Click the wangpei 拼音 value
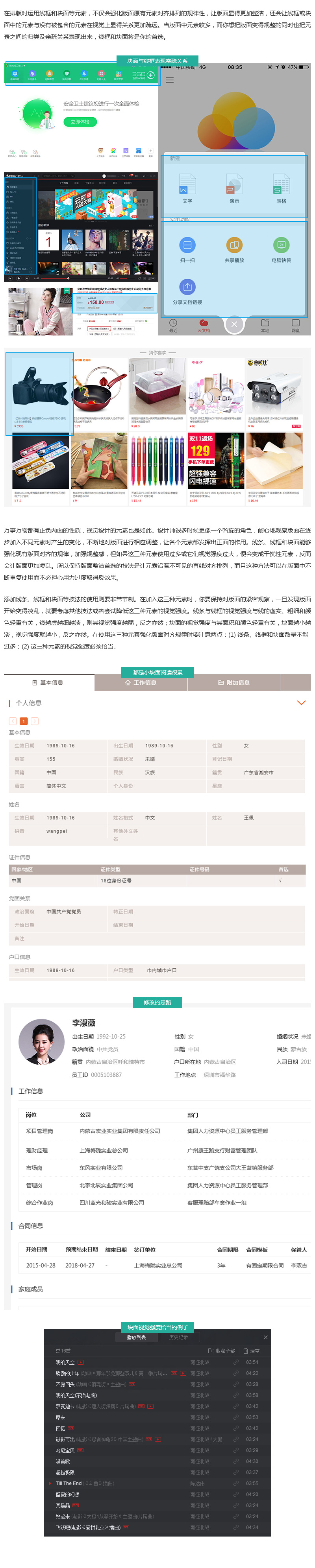 click(x=57, y=831)
